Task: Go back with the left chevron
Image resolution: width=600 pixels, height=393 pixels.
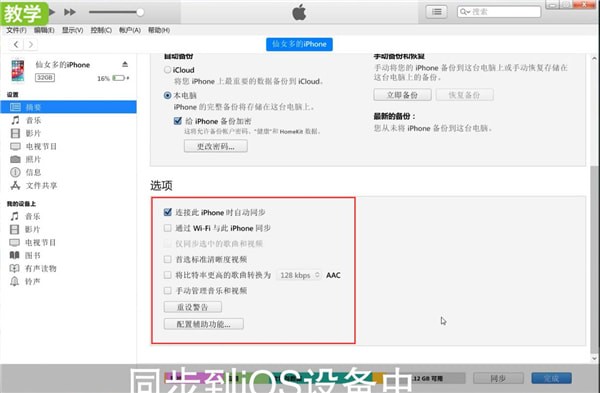Action: pyautogui.click(x=16, y=44)
